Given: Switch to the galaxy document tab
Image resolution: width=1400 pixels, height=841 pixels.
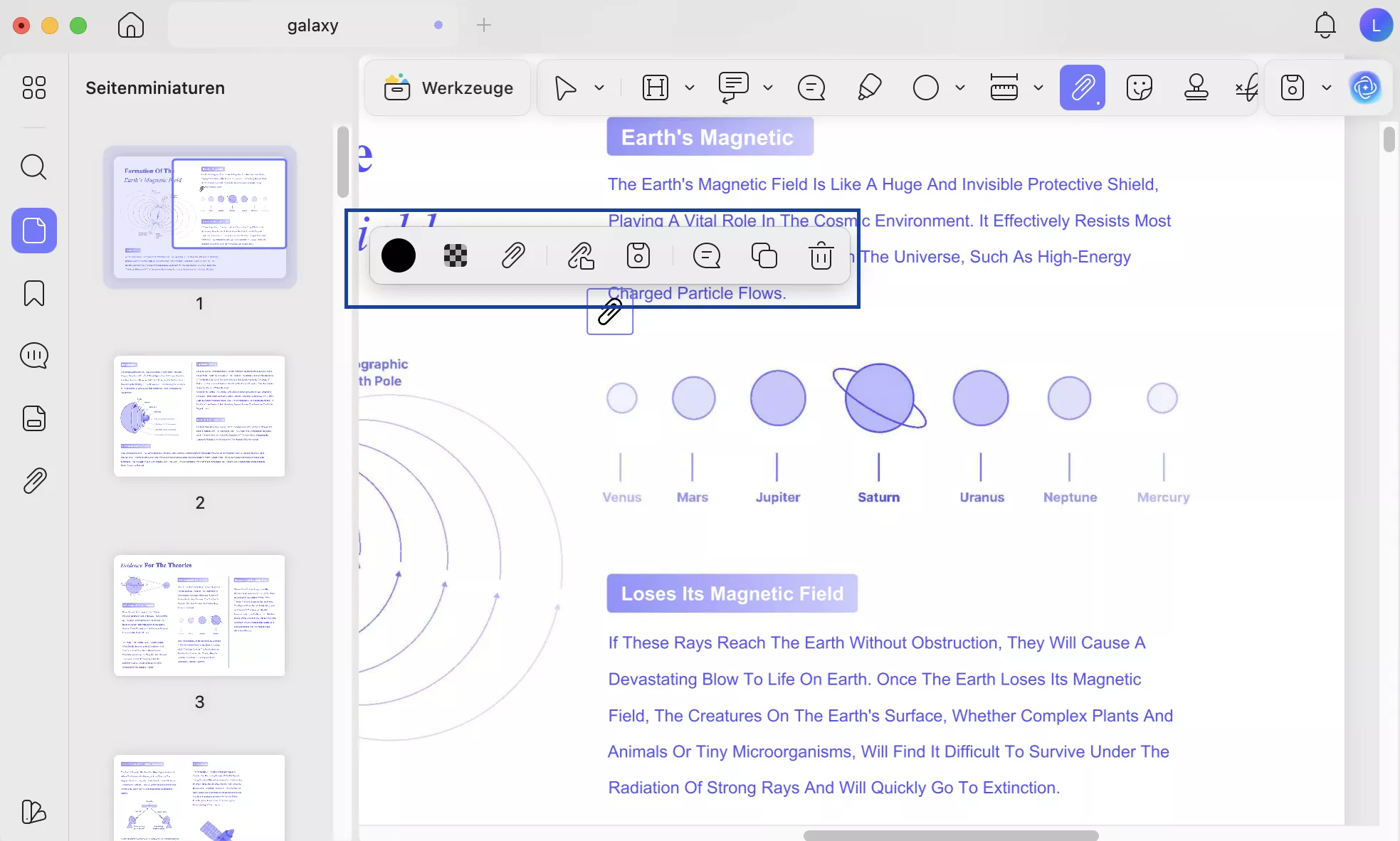Looking at the screenshot, I should [x=312, y=26].
